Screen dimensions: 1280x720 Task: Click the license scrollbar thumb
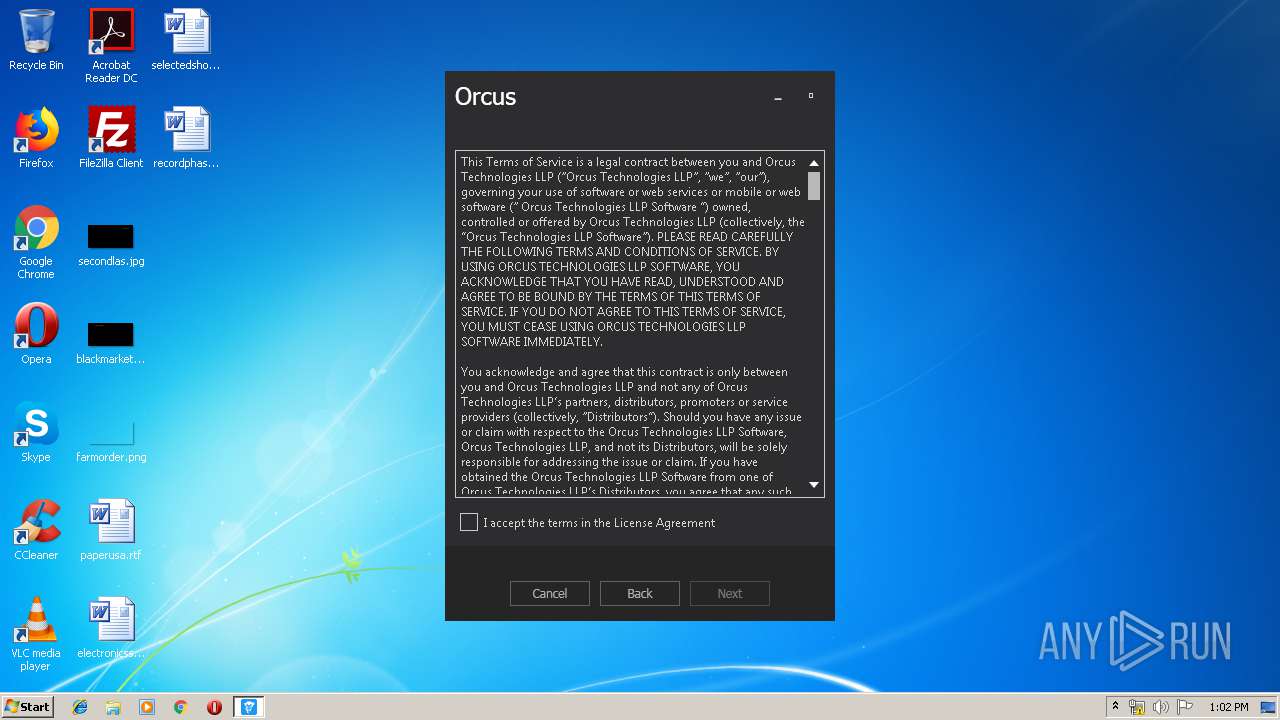tap(814, 186)
